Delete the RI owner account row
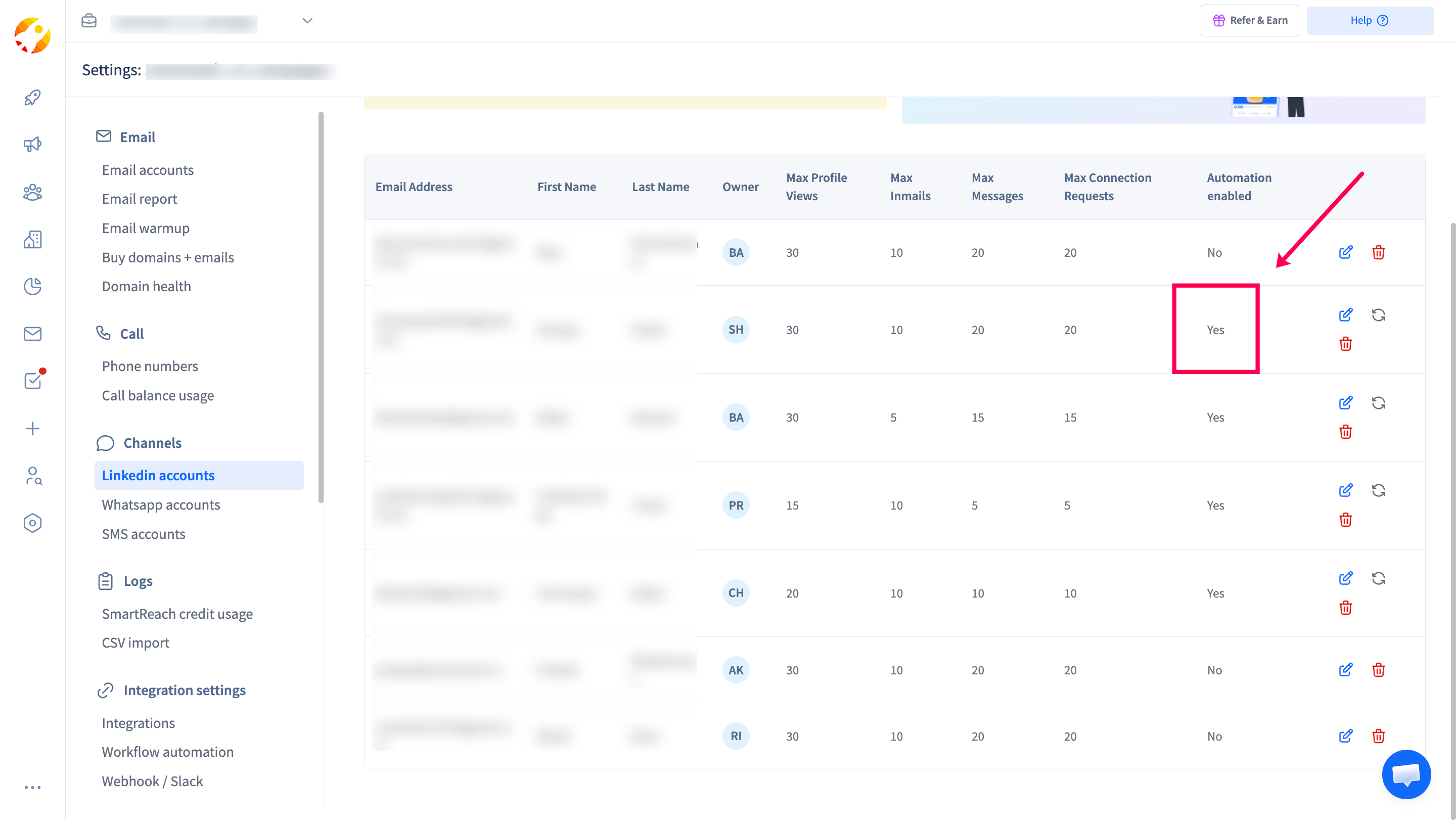1456x820 pixels. pyautogui.click(x=1378, y=736)
